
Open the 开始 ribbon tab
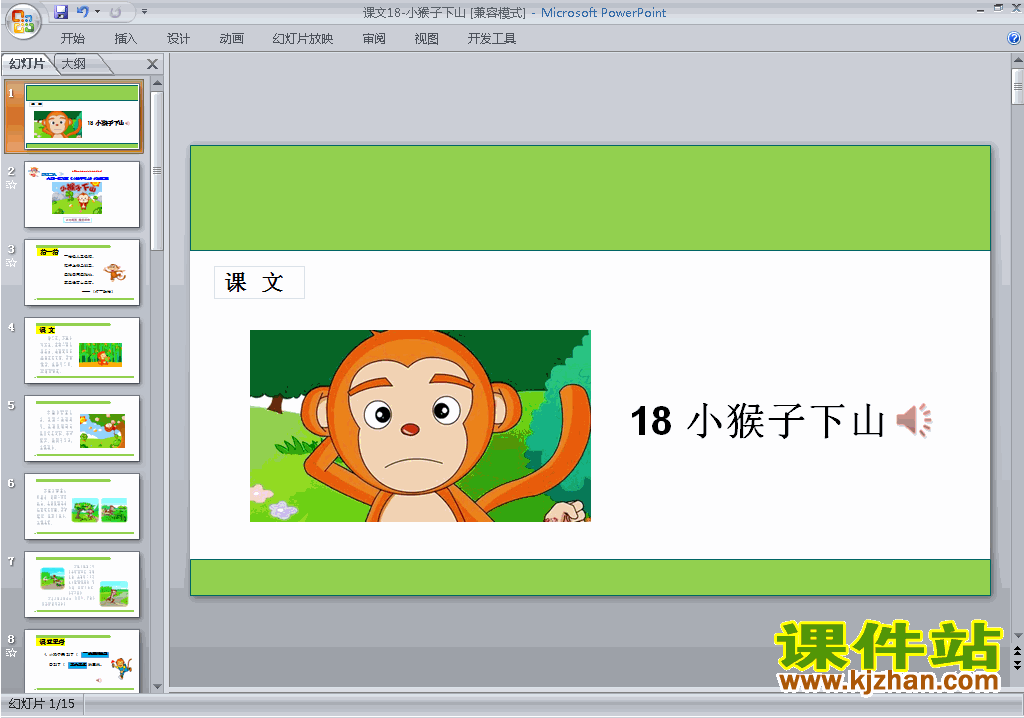[x=72, y=39]
